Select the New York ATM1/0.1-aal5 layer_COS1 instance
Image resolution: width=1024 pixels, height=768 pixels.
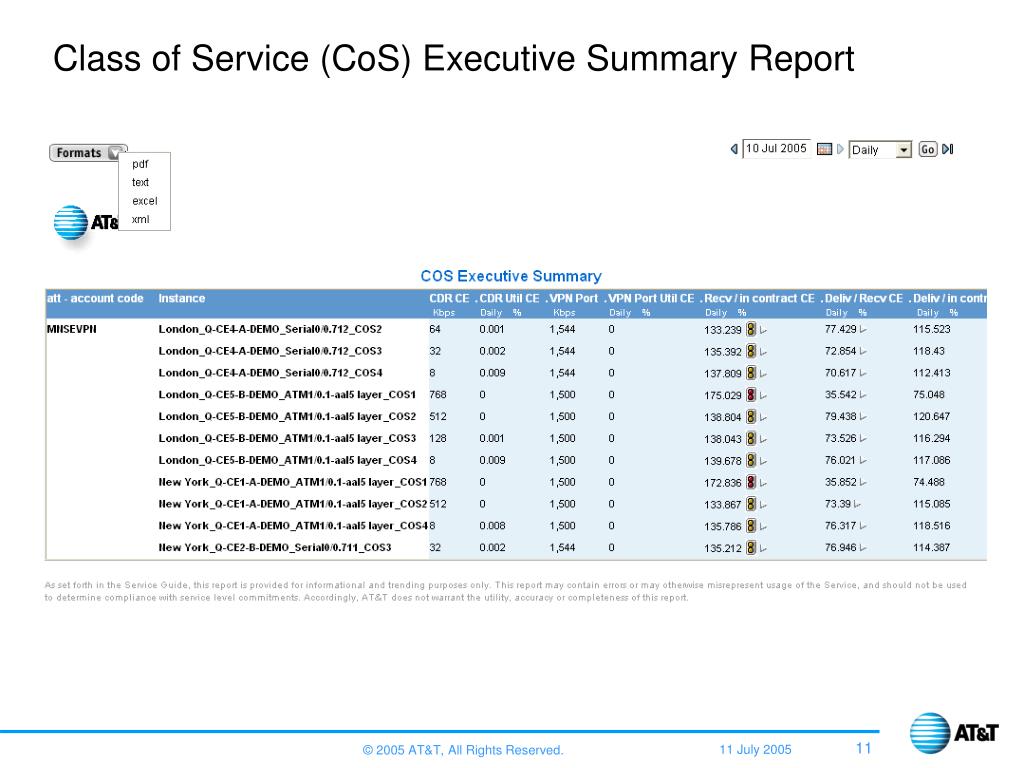293,482
